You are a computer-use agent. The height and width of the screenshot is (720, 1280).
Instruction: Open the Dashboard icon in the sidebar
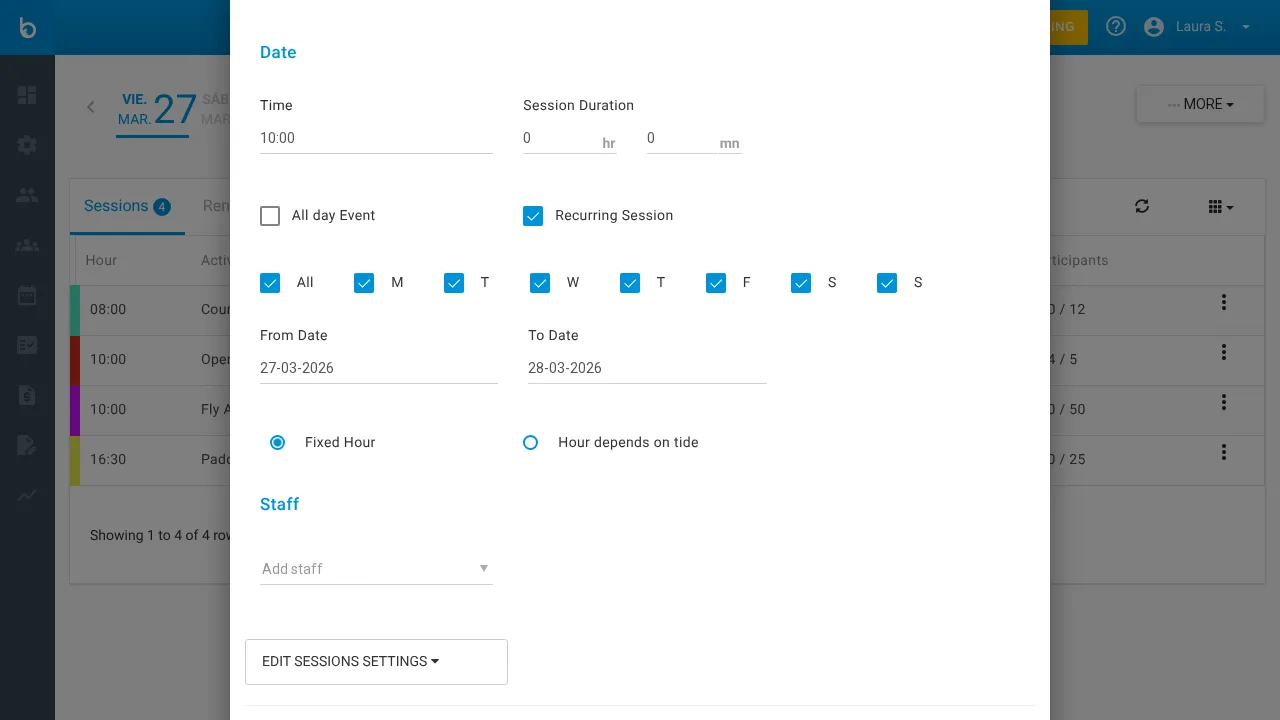27,95
